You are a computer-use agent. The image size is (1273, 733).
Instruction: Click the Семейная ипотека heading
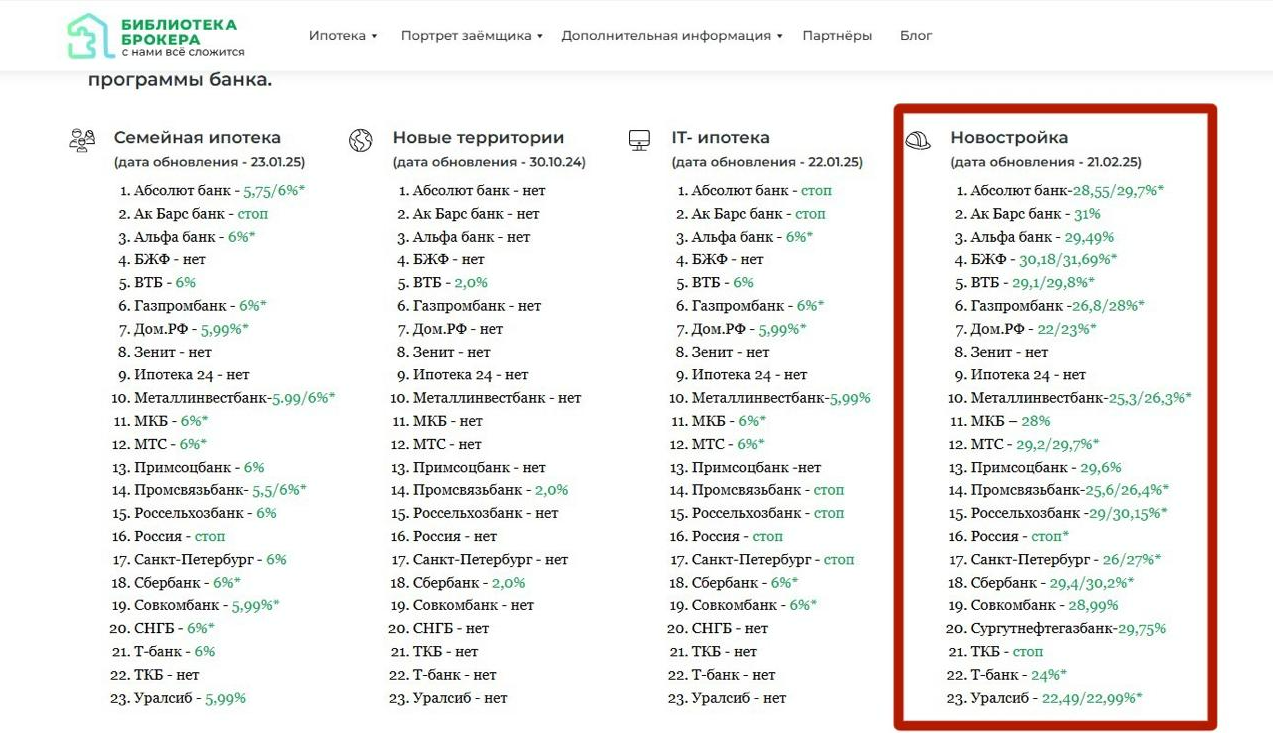click(197, 138)
